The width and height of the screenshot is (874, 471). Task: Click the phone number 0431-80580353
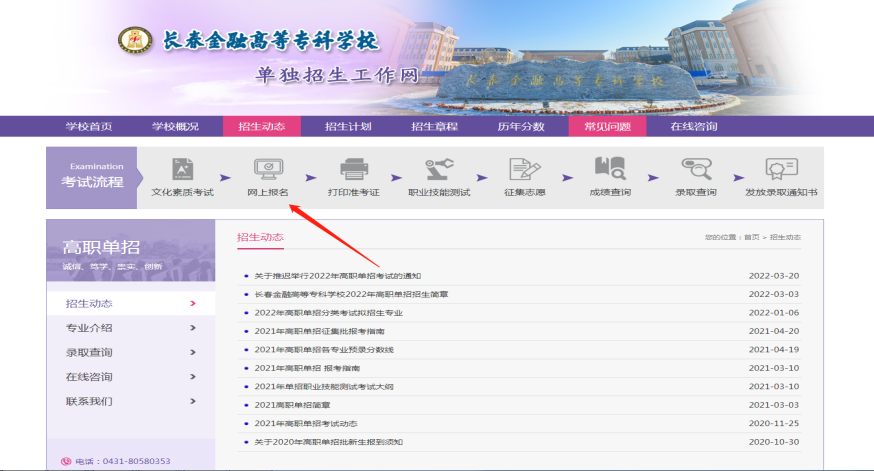coord(137,461)
